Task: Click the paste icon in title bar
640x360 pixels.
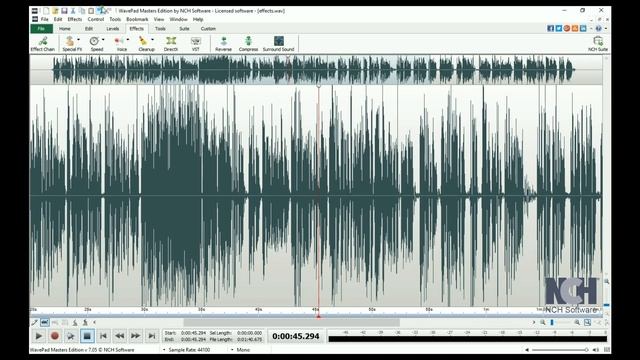Action: [x=91, y=11]
